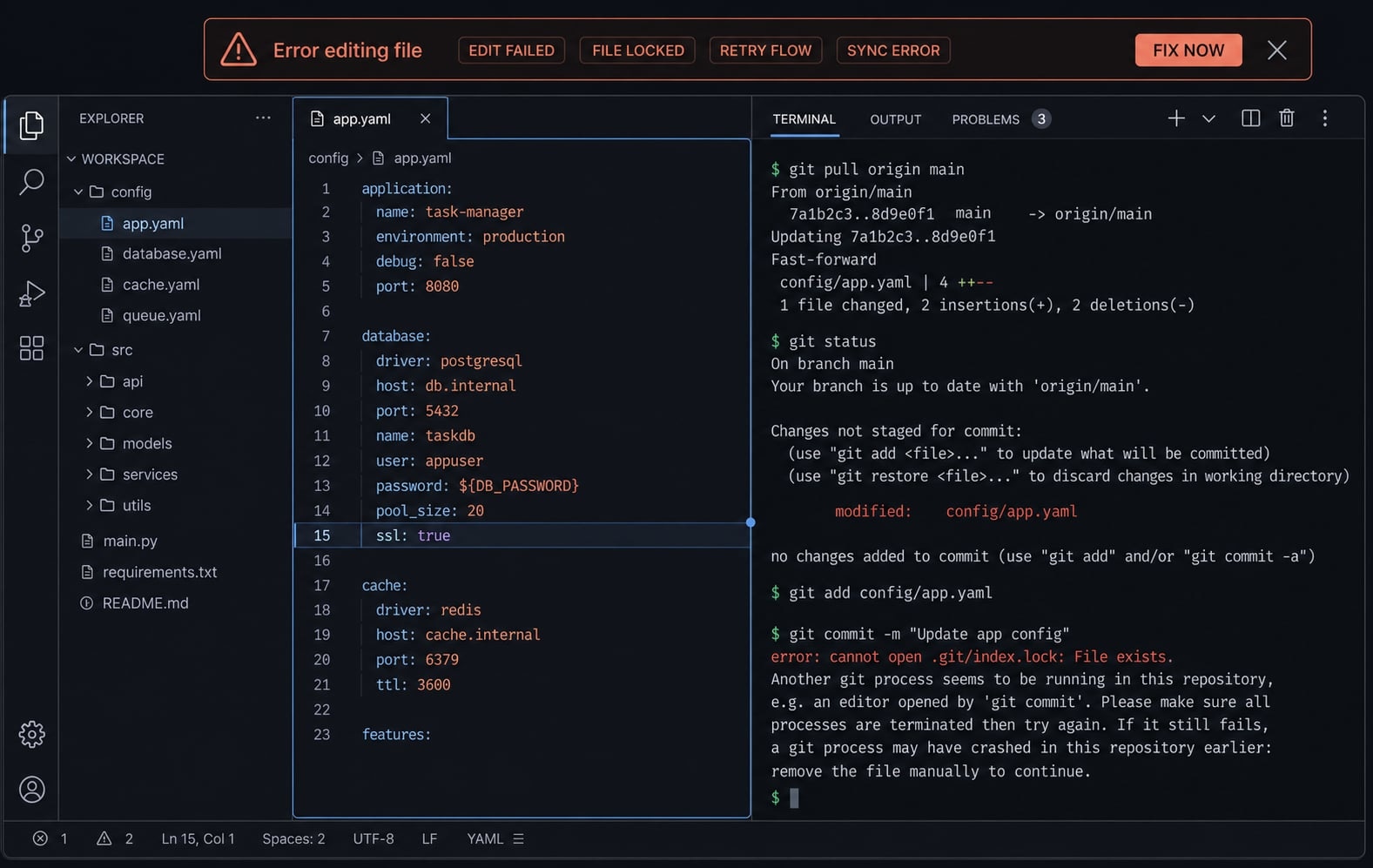Click UTF-8 encoding status entry
The width and height of the screenshot is (1373, 868).
coord(373,838)
